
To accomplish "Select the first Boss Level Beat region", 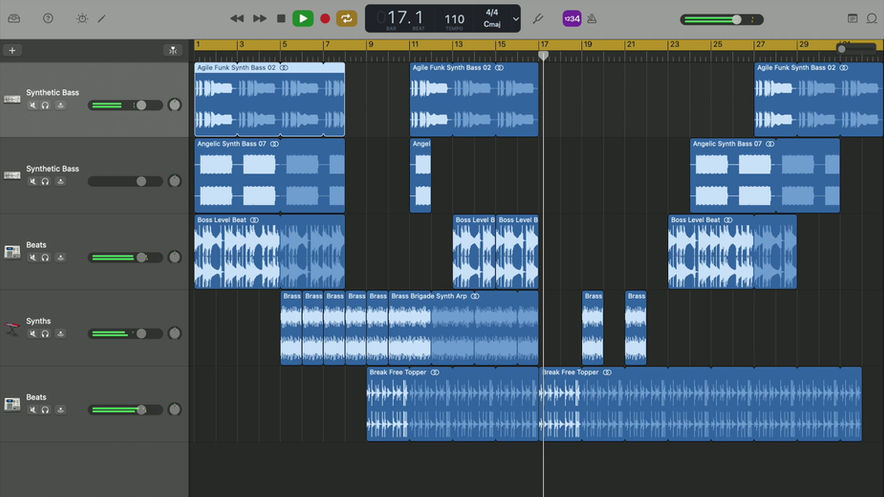I will [x=269, y=251].
